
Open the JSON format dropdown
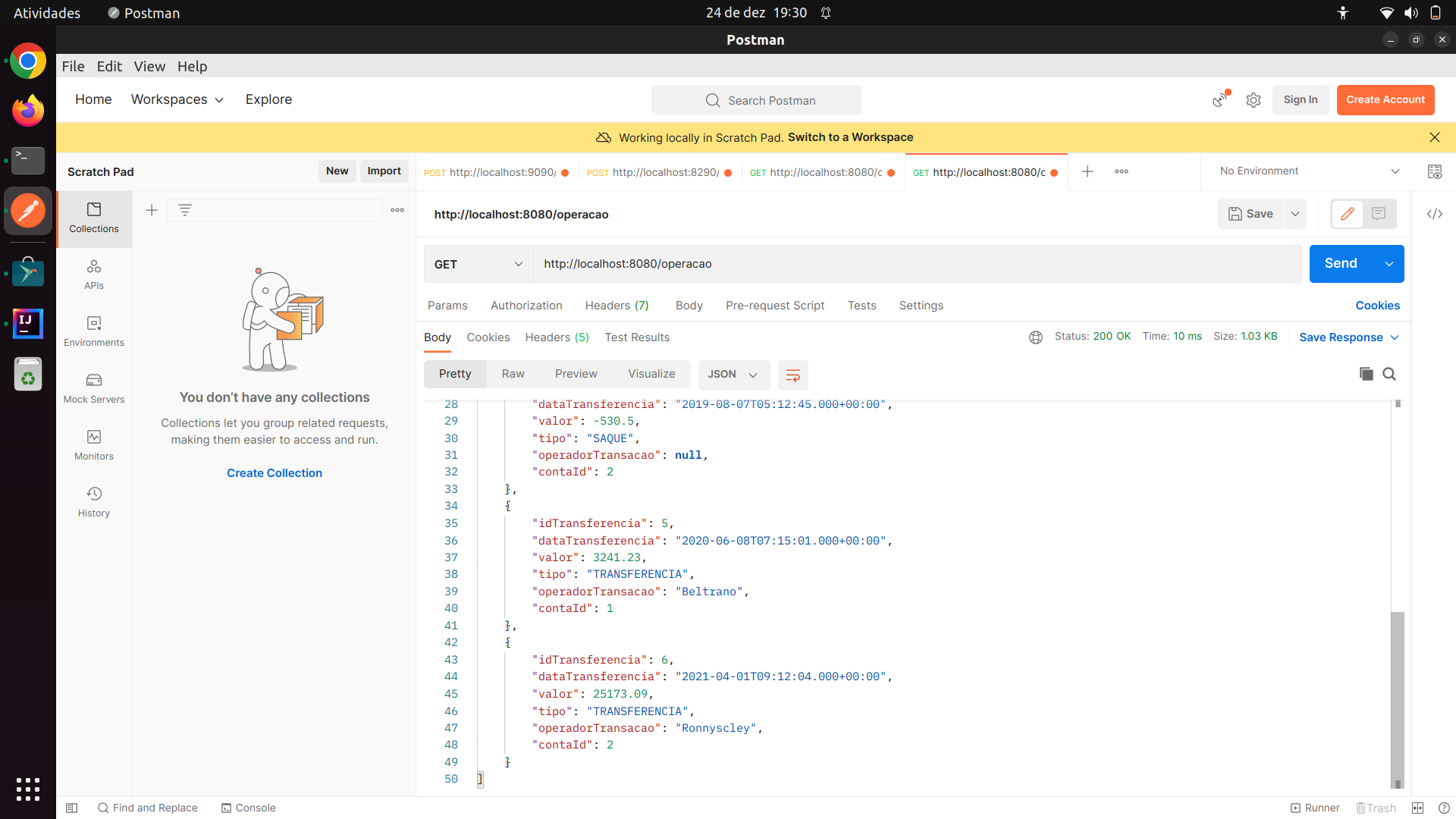click(733, 375)
